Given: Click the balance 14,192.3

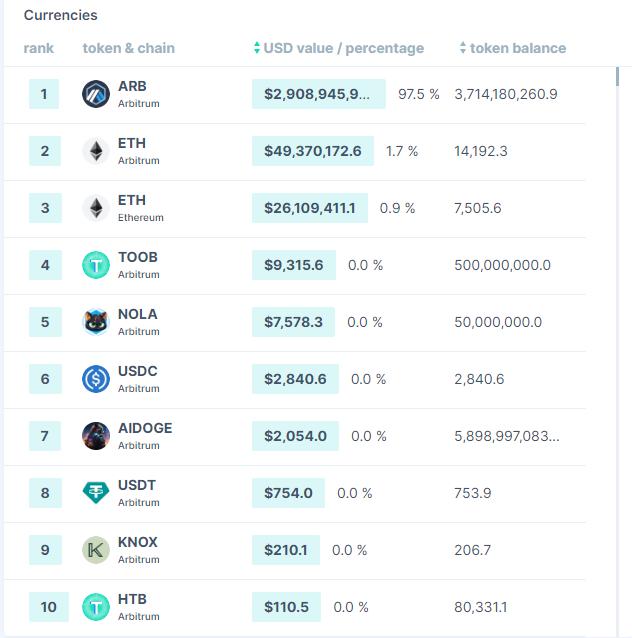Looking at the screenshot, I should tap(481, 151).
